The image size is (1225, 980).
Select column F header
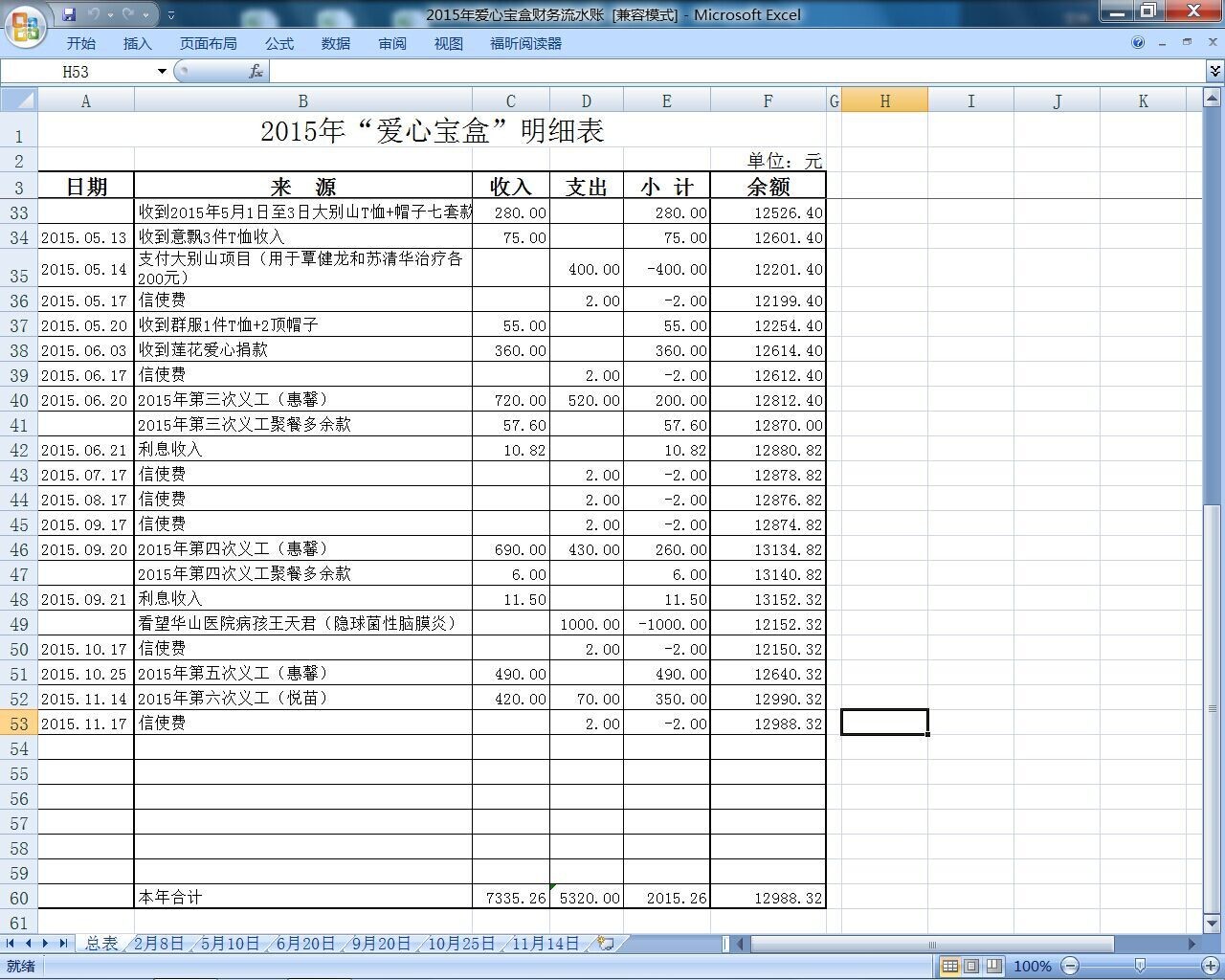(x=768, y=100)
